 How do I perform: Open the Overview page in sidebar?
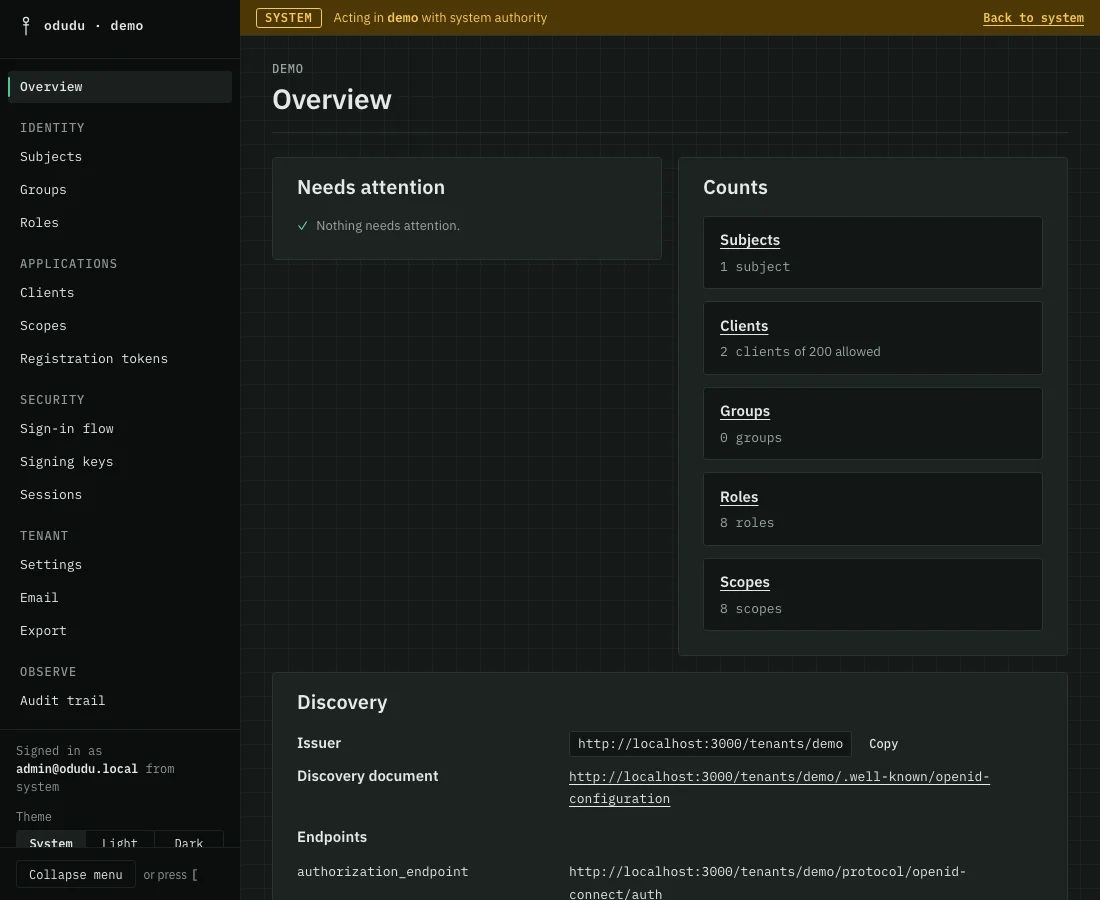click(120, 87)
